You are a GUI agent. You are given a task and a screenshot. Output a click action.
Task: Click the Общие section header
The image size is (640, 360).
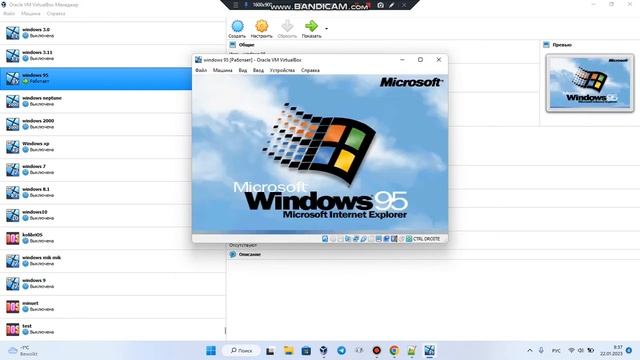pos(247,45)
